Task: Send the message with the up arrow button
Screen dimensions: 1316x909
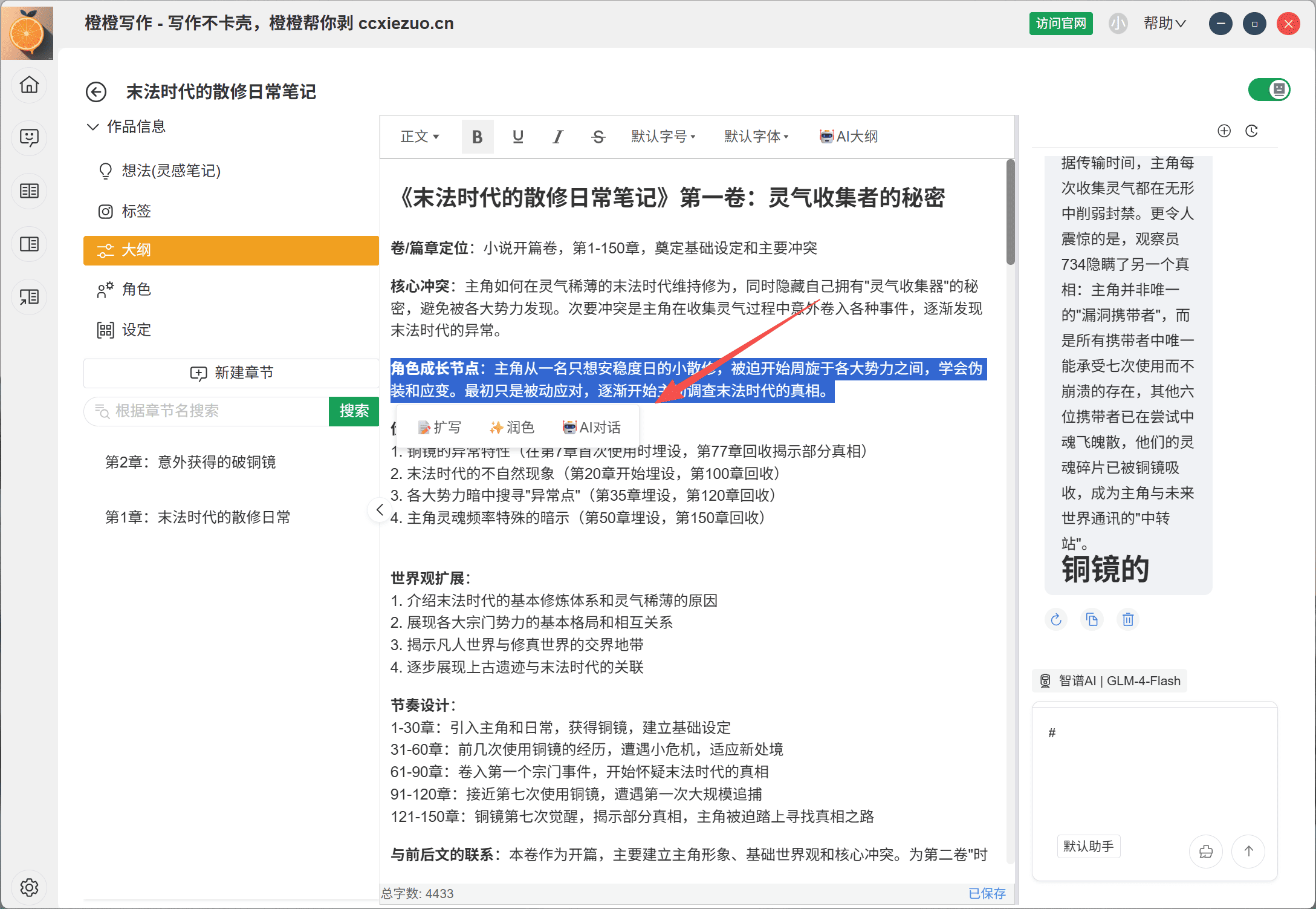Action: [x=1248, y=851]
